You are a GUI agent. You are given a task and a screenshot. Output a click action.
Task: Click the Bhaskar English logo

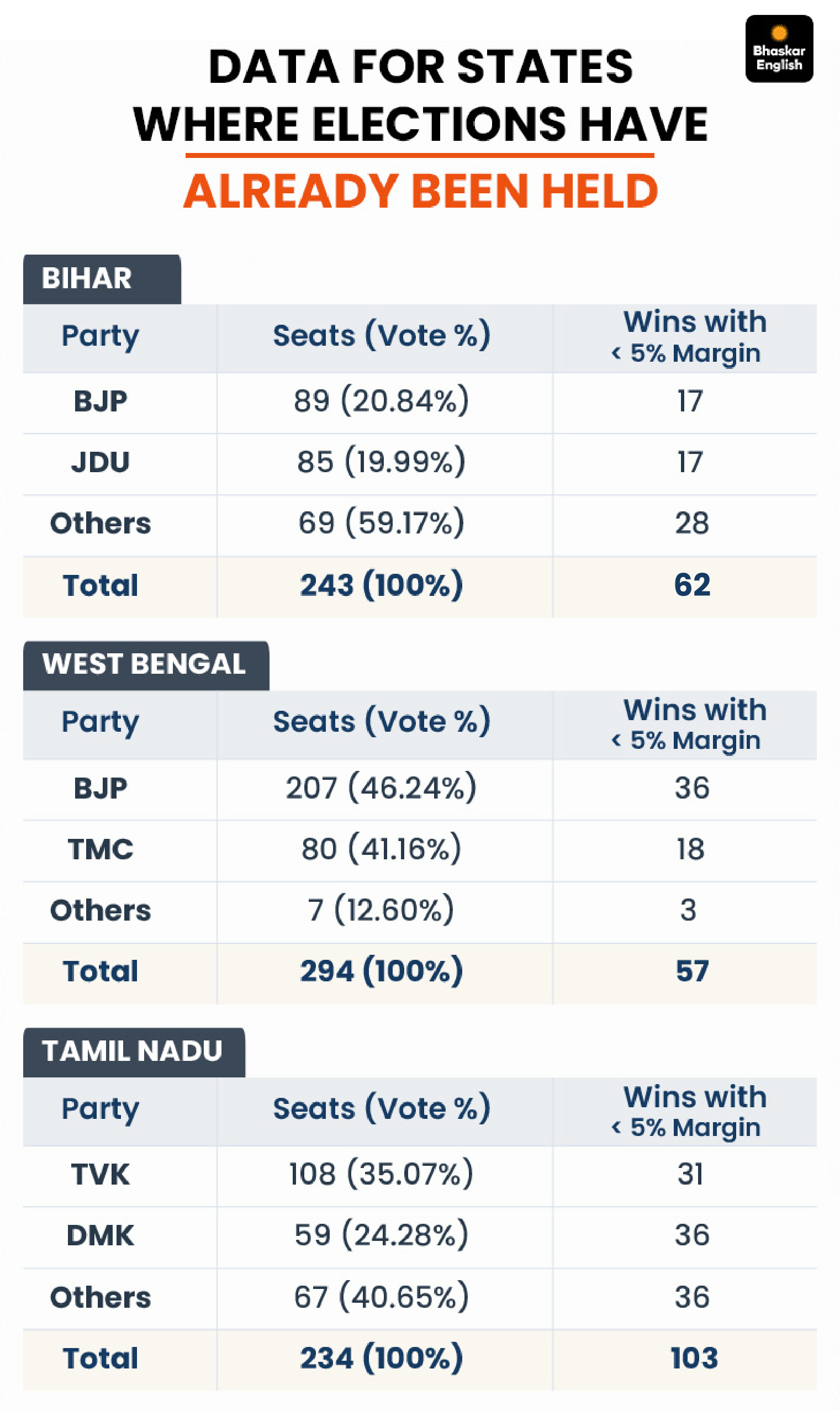point(779,49)
